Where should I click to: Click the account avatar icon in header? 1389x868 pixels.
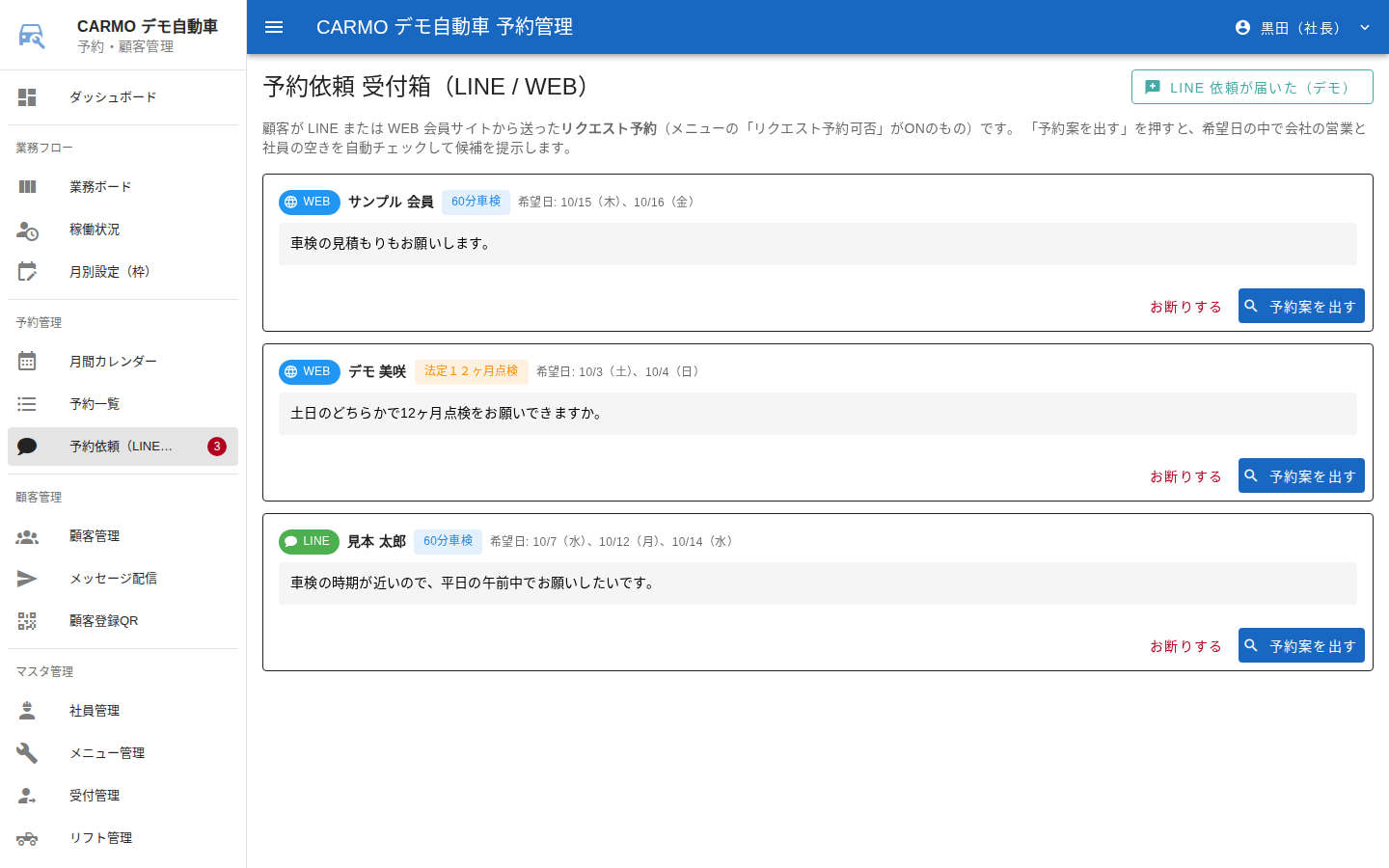[x=1242, y=28]
